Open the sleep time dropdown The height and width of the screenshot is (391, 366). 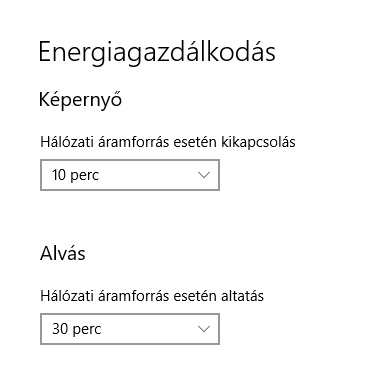click(130, 329)
